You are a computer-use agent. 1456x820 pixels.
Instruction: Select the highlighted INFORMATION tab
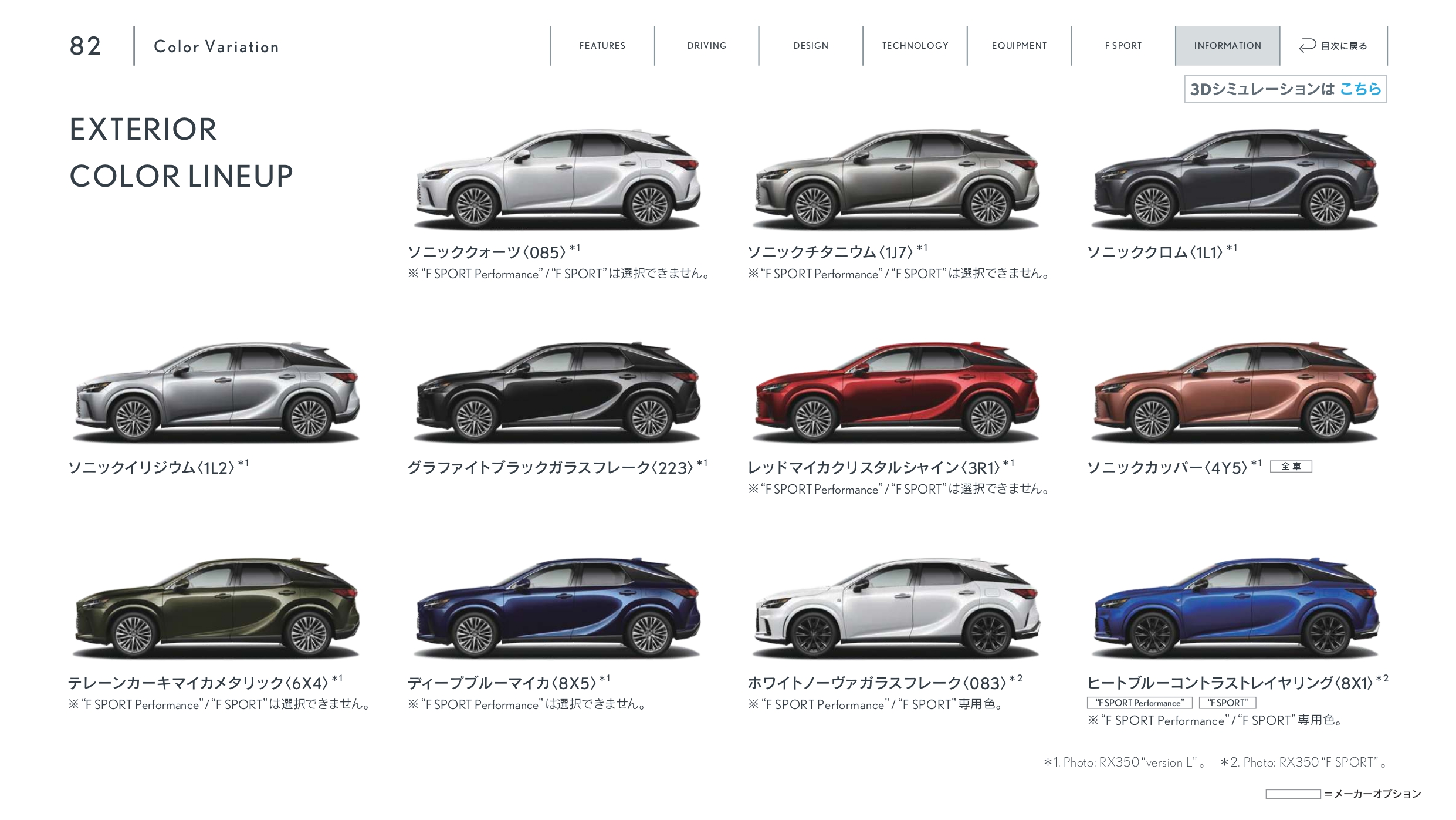1227,46
